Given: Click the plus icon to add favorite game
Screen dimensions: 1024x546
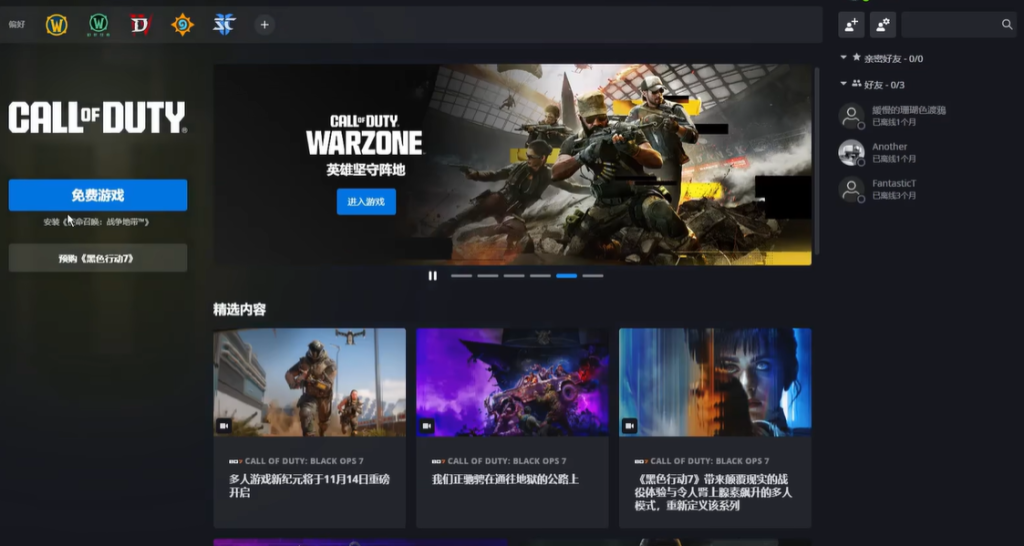Looking at the screenshot, I should tap(264, 25).
